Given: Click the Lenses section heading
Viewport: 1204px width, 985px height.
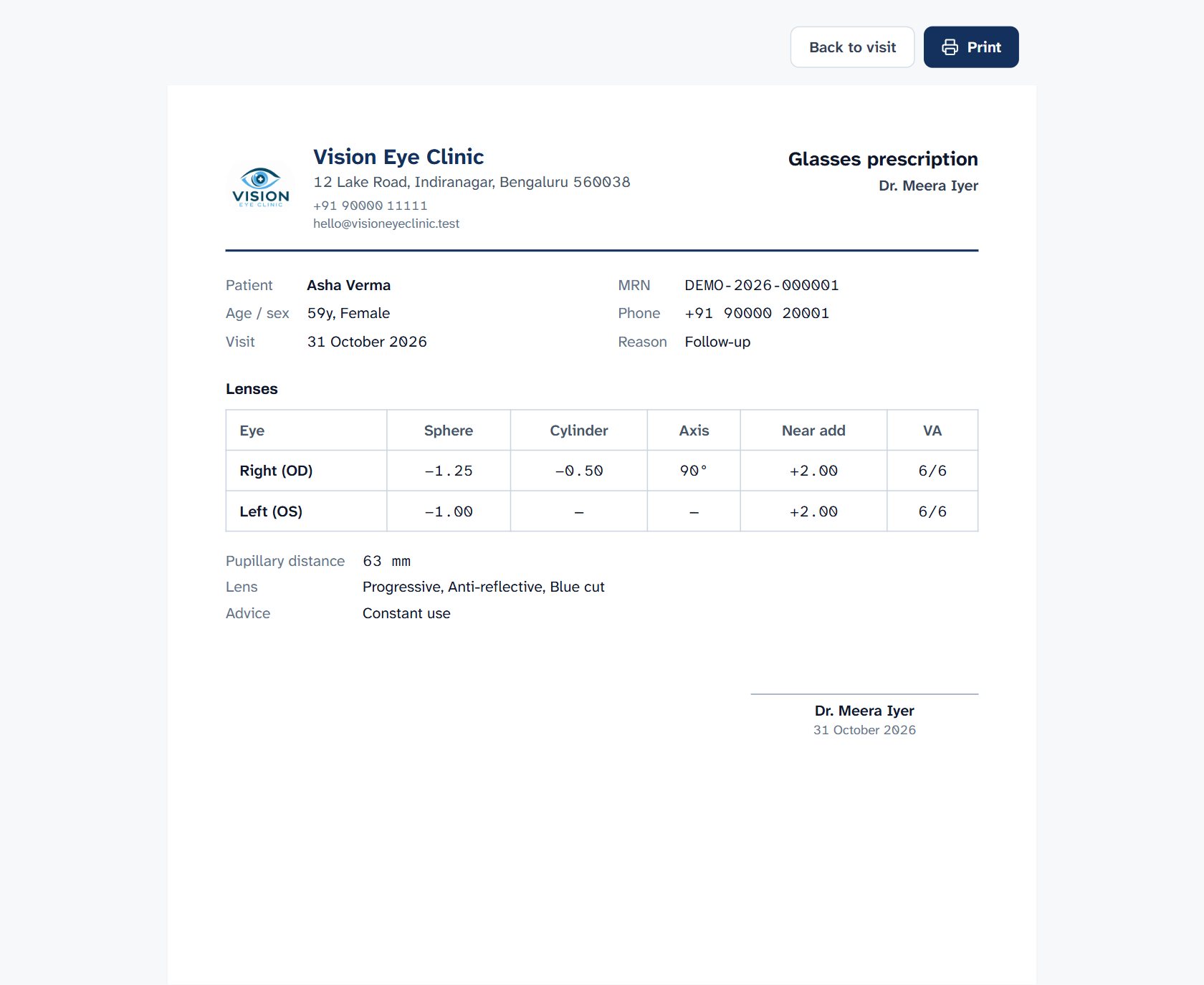Looking at the screenshot, I should pos(252,389).
